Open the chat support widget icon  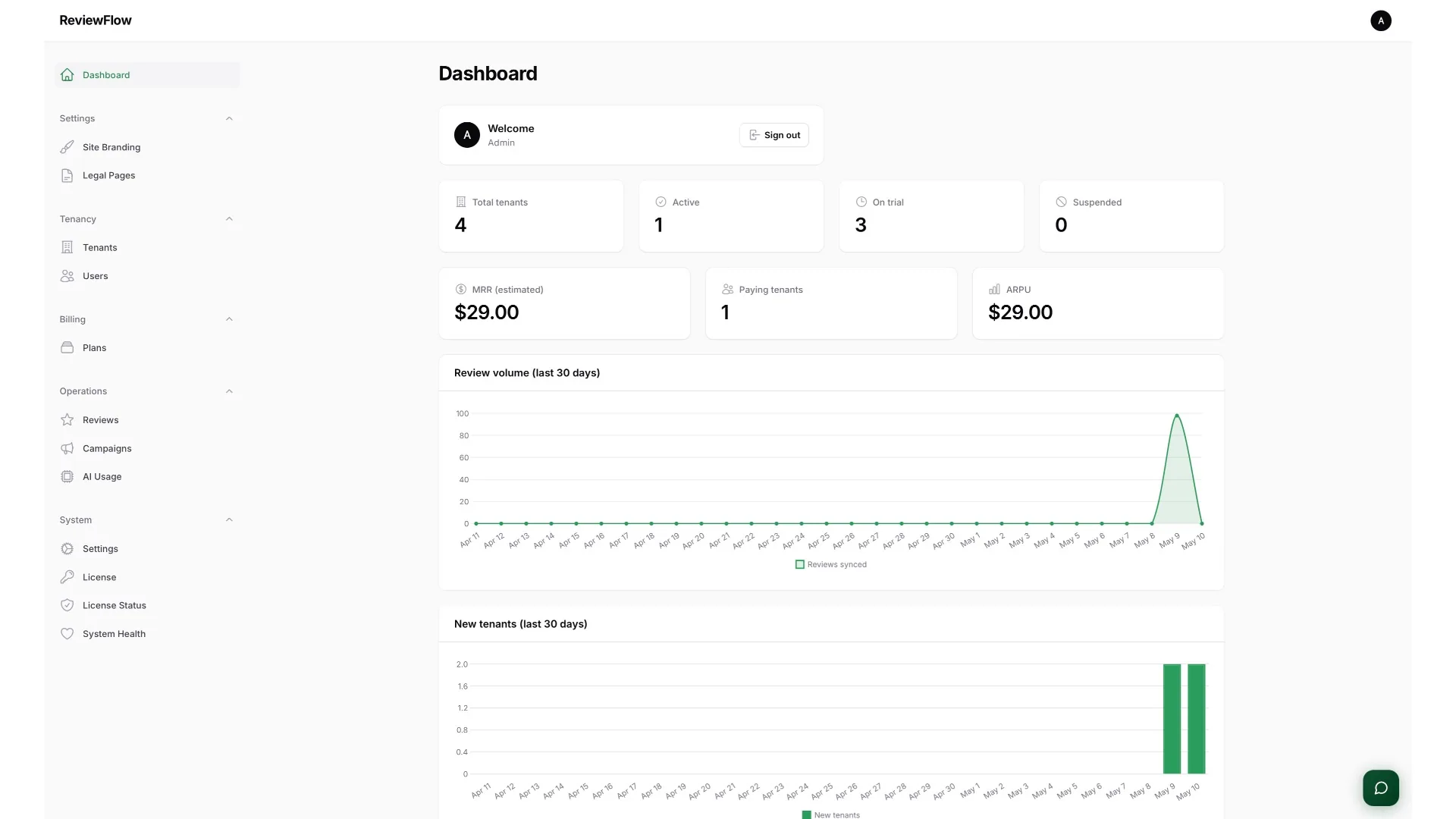click(1380, 788)
